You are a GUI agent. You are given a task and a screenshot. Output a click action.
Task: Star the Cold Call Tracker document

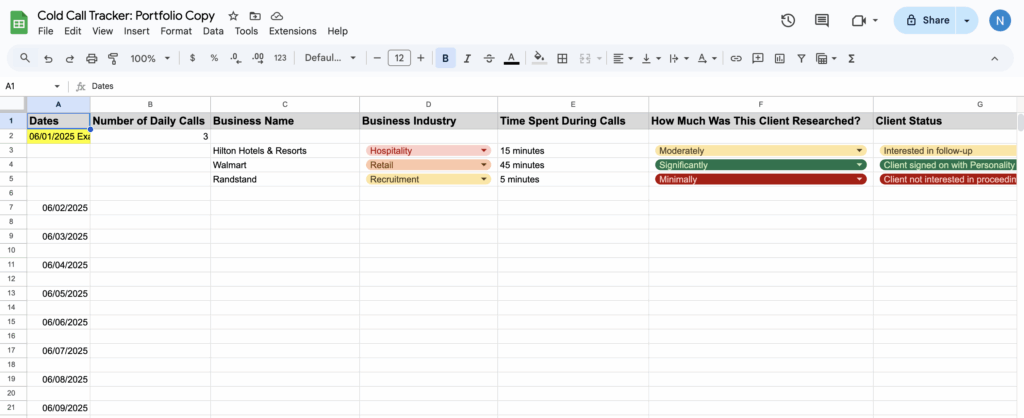coord(233,16)
